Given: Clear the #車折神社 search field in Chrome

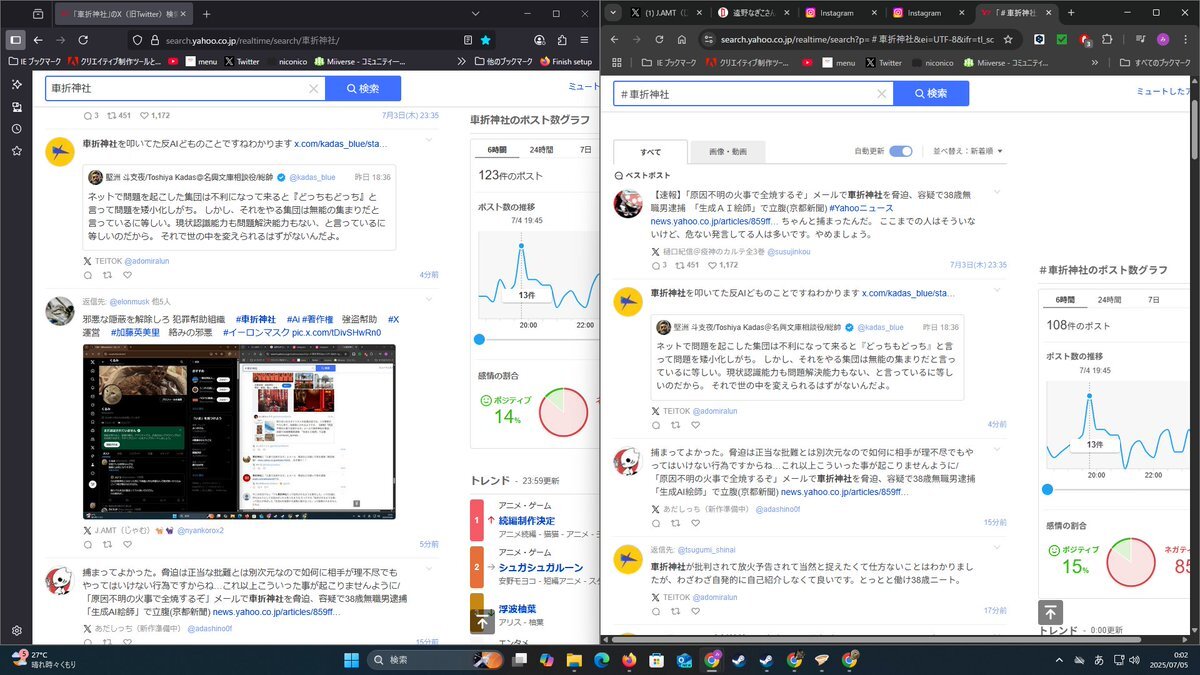Looking at the screenshot, I should click(x=881, y=94).
